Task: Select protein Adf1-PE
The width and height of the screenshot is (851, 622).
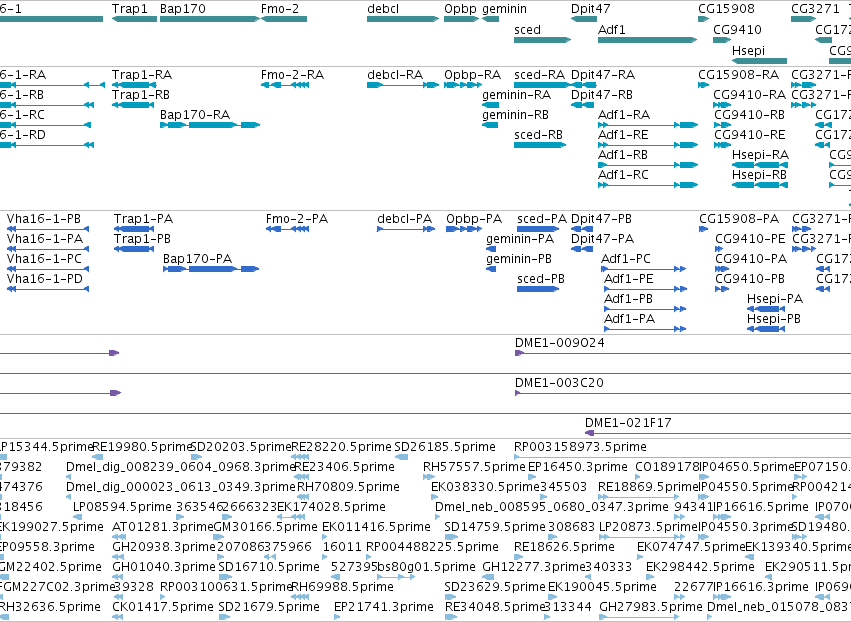Action: click(x=629, y=279)
